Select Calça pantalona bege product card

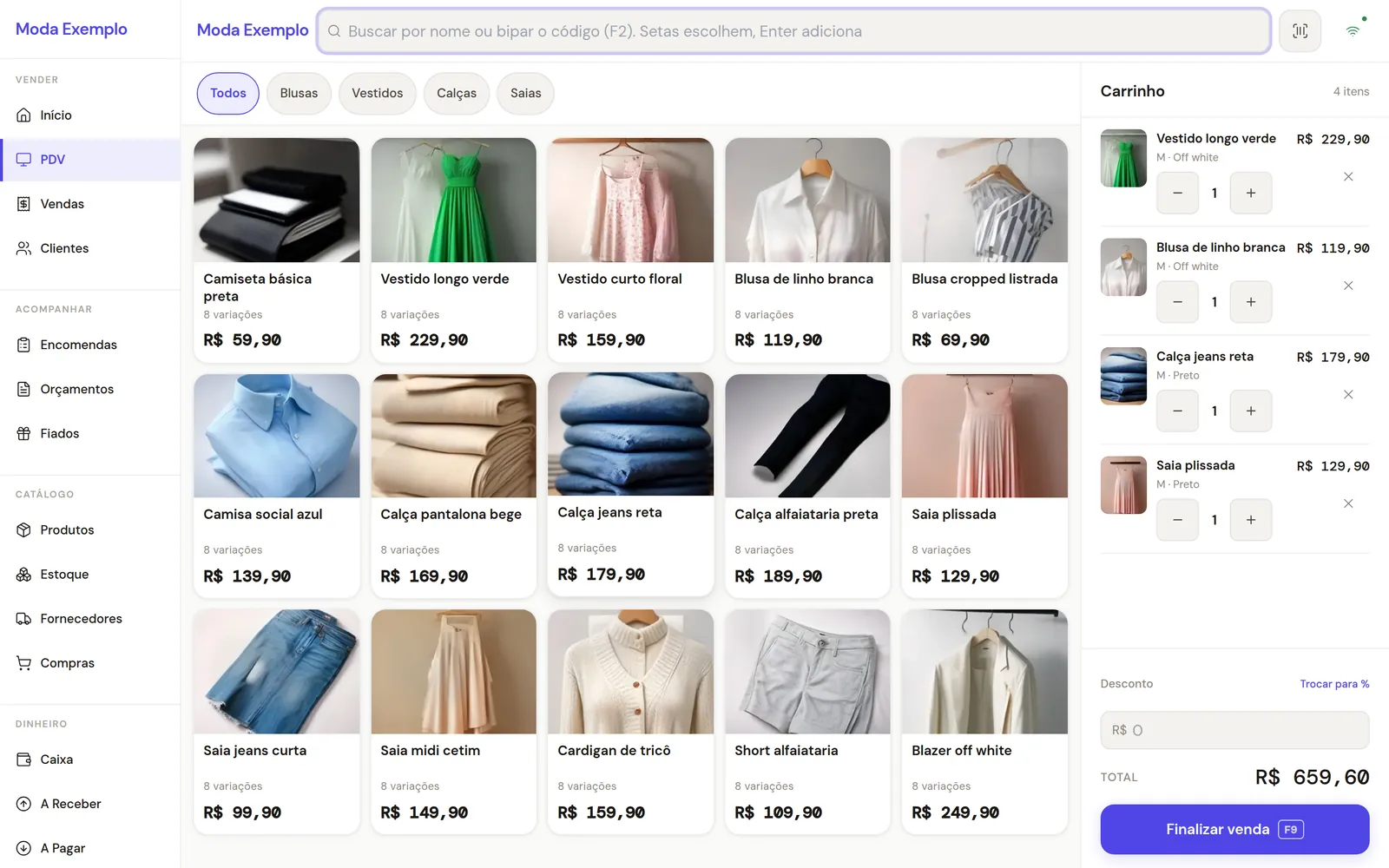point(453,486)
